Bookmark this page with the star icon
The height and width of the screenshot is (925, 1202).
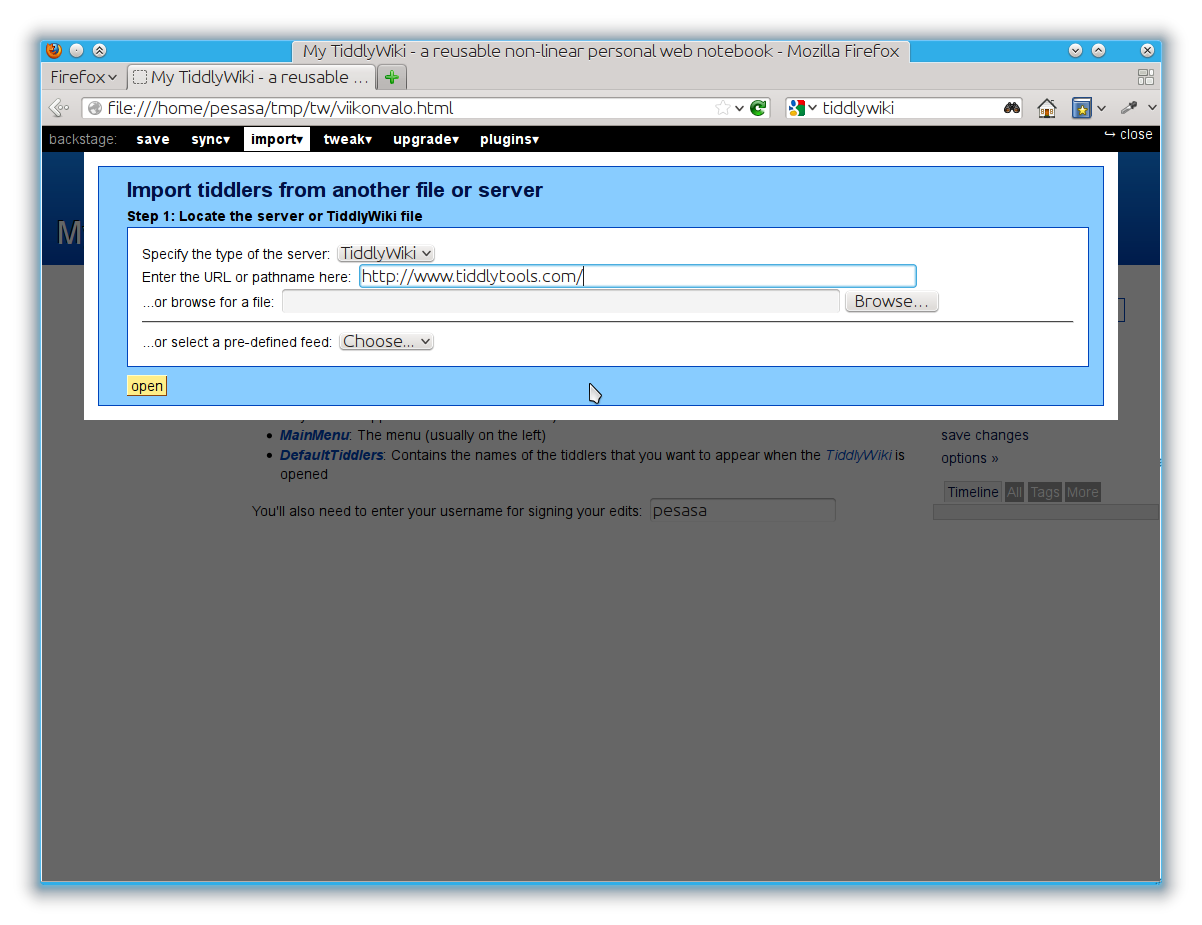point(723,108)
